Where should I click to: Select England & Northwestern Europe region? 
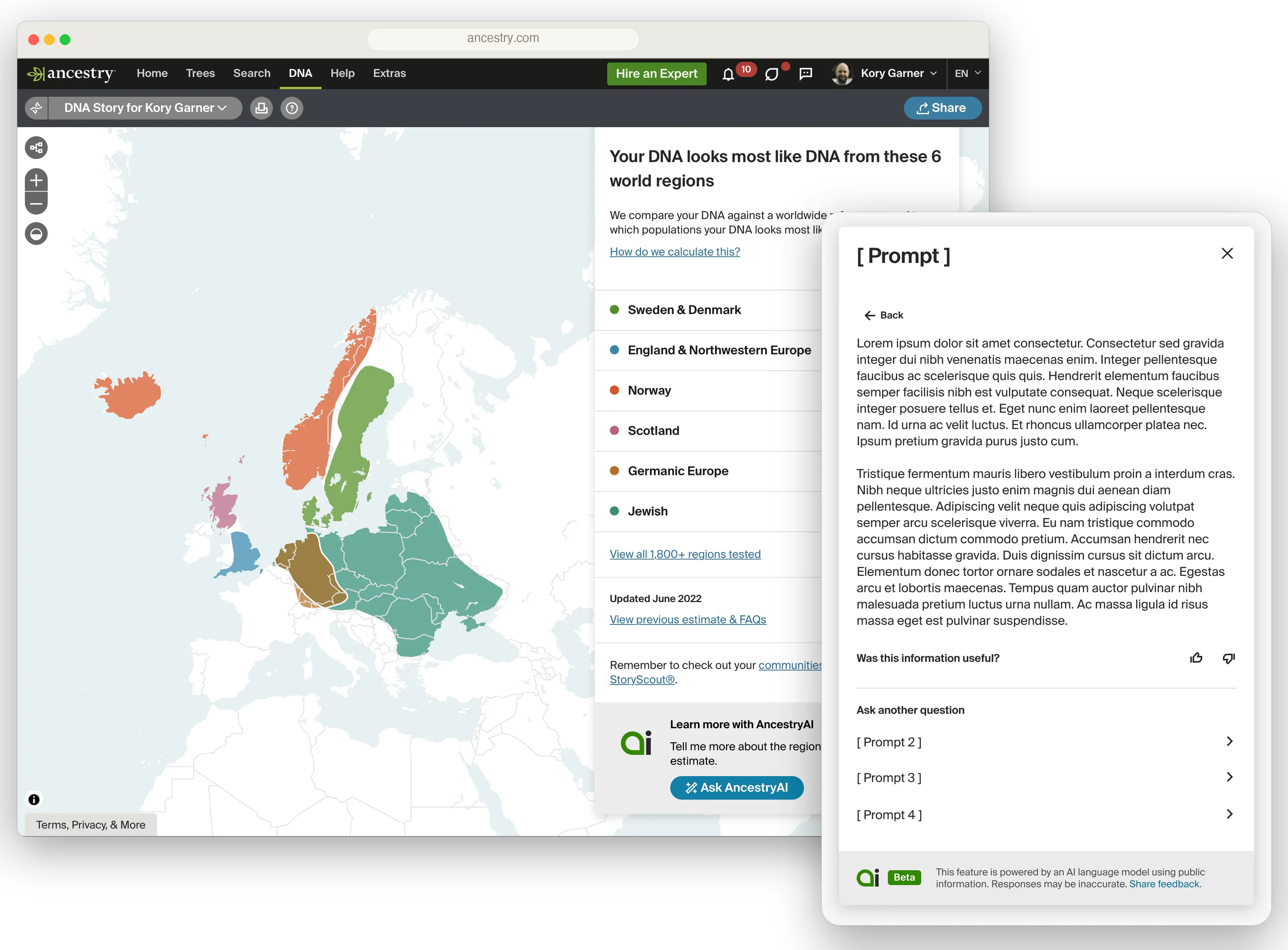click(x=708, y=350)
